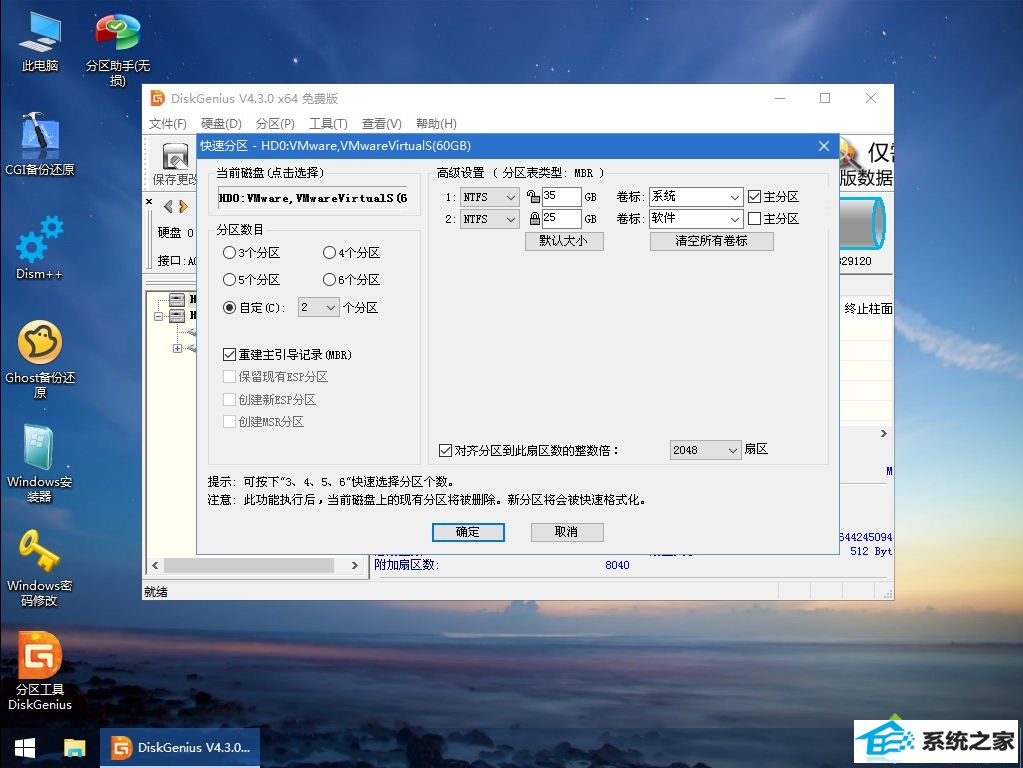Click the right arrow of the horizontal scrollbar
This screenshot has width=1023, height=768.
click(354, 565)
